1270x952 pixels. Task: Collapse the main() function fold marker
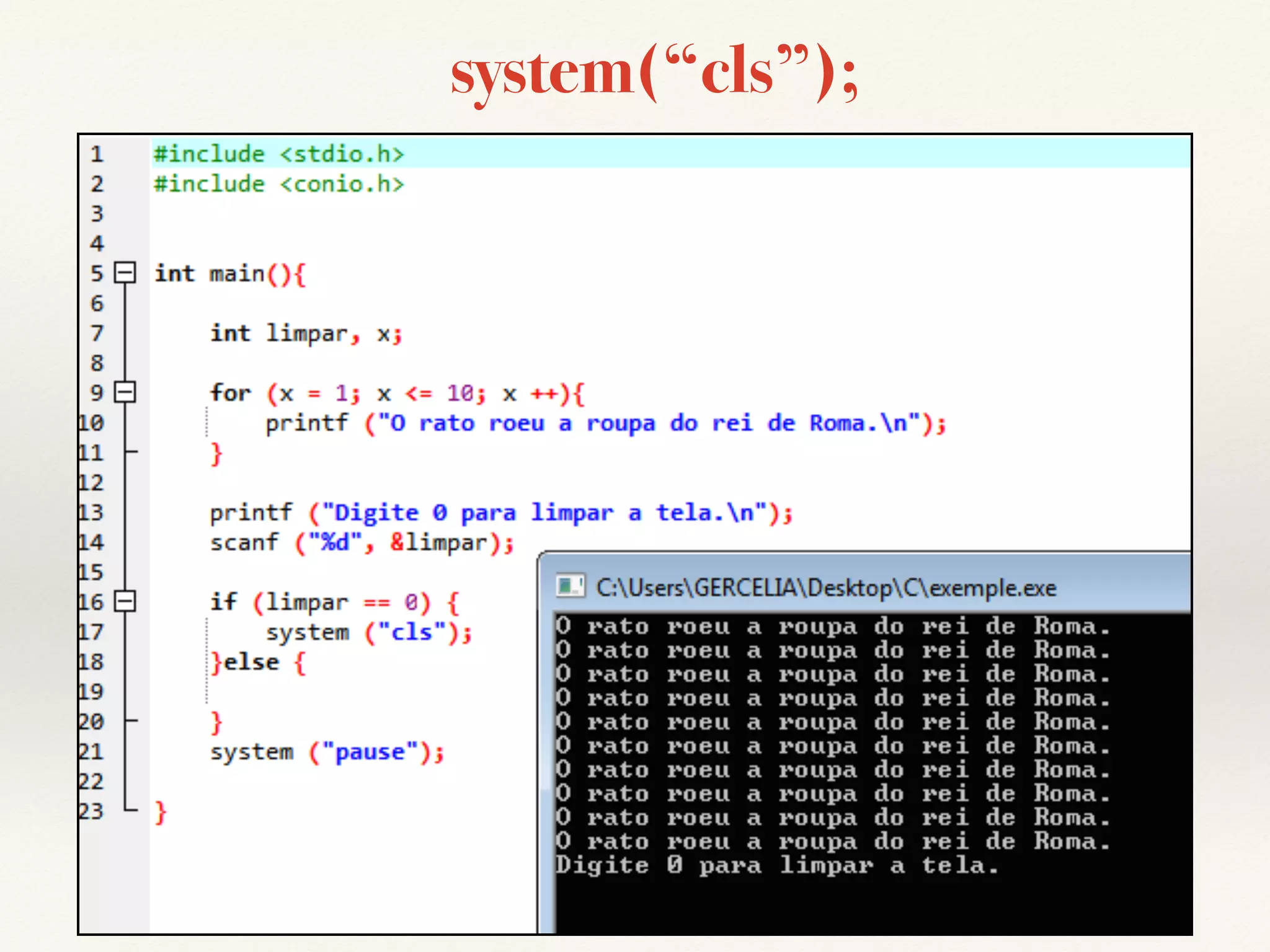[x=125, y=273]
